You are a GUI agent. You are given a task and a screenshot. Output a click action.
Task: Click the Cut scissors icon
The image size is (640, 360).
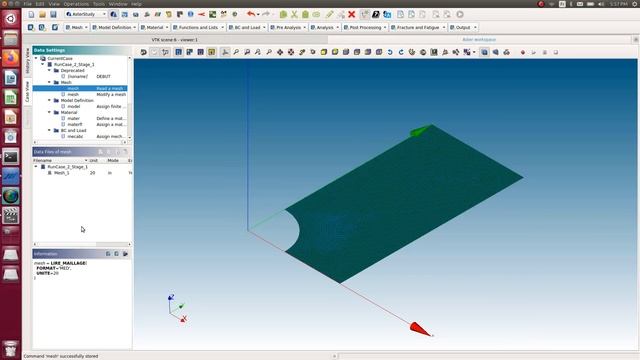point(294,14)
